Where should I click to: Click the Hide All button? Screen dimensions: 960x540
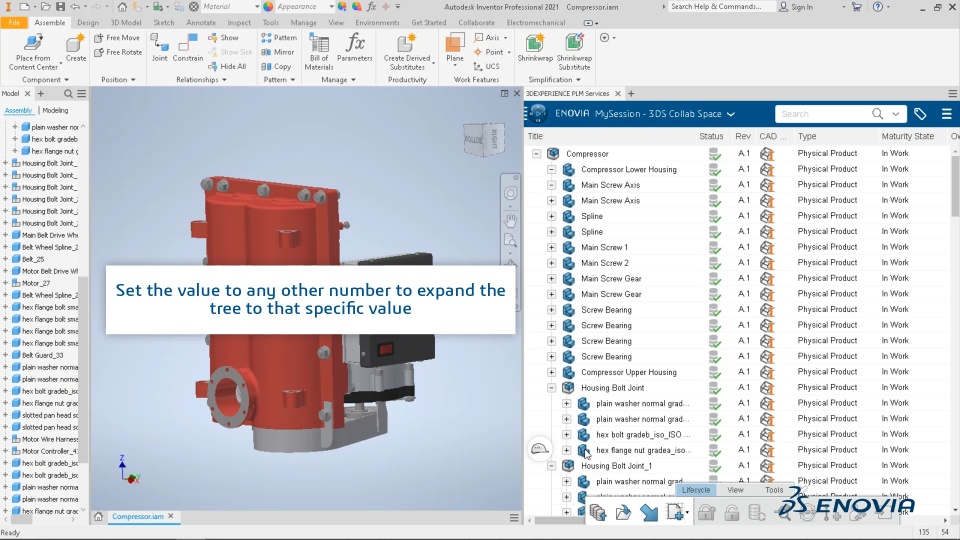[227, 67]
